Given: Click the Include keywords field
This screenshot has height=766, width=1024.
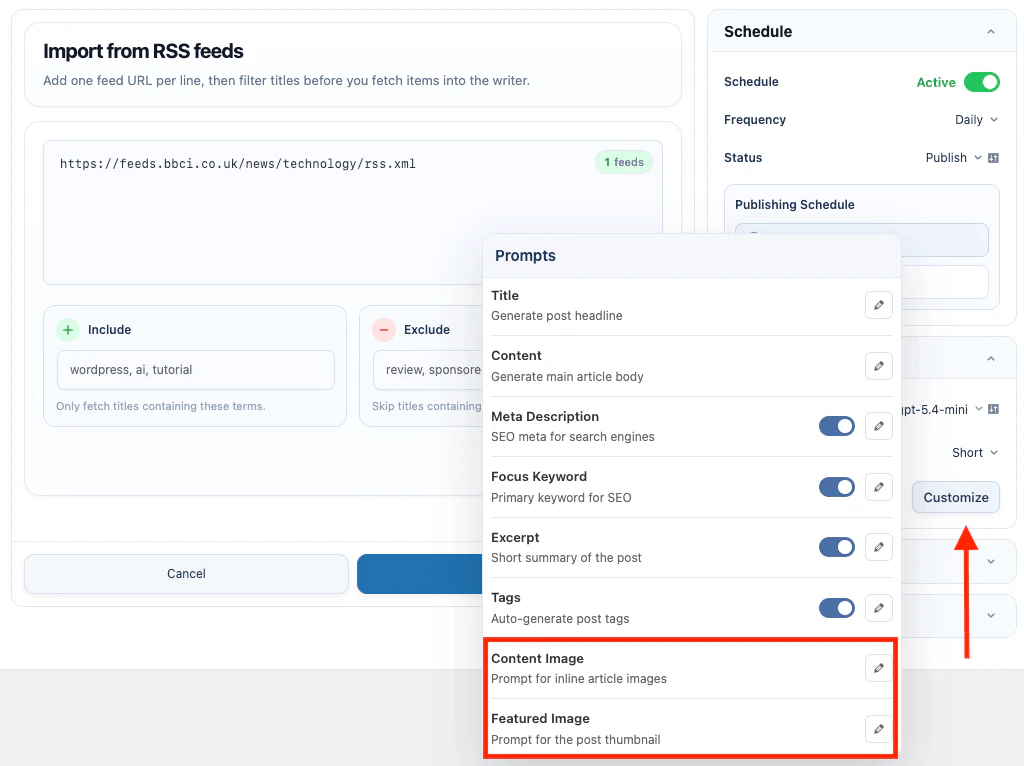Looking at the screenshot, I should click(x=196, y=370).
